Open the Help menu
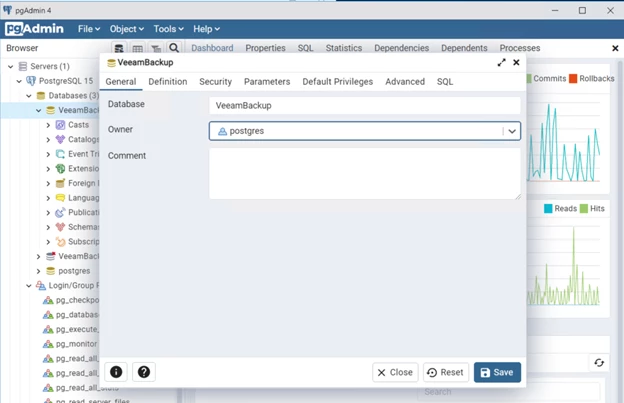Image resolution: width=624 pixels, height=403 pixels. point(206,29)
